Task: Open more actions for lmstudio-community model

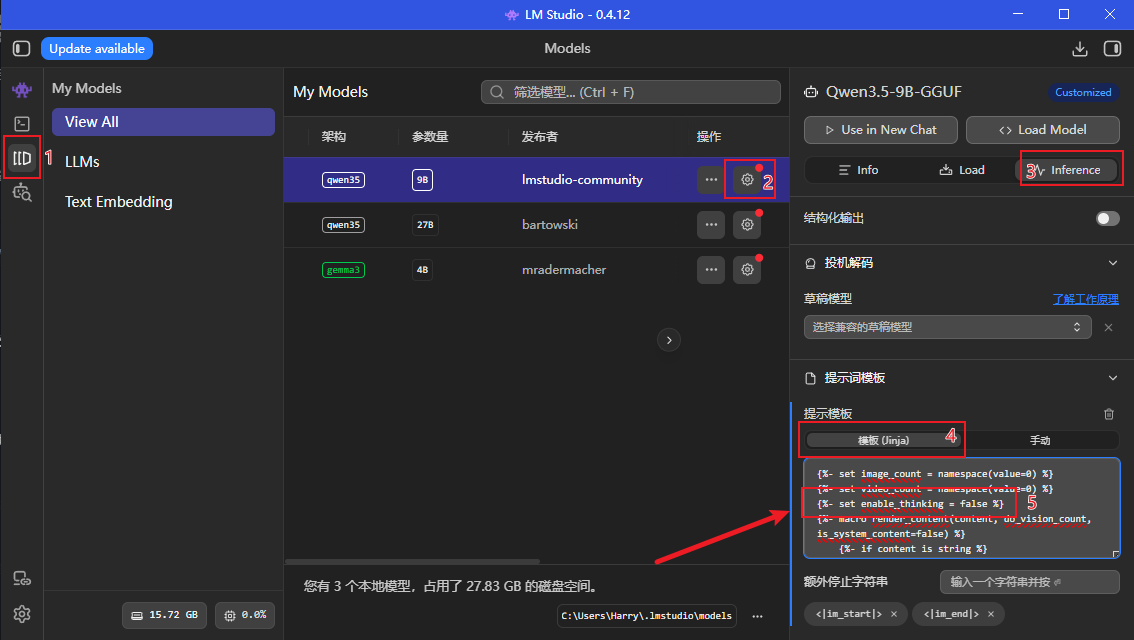Action: (711, 180)
